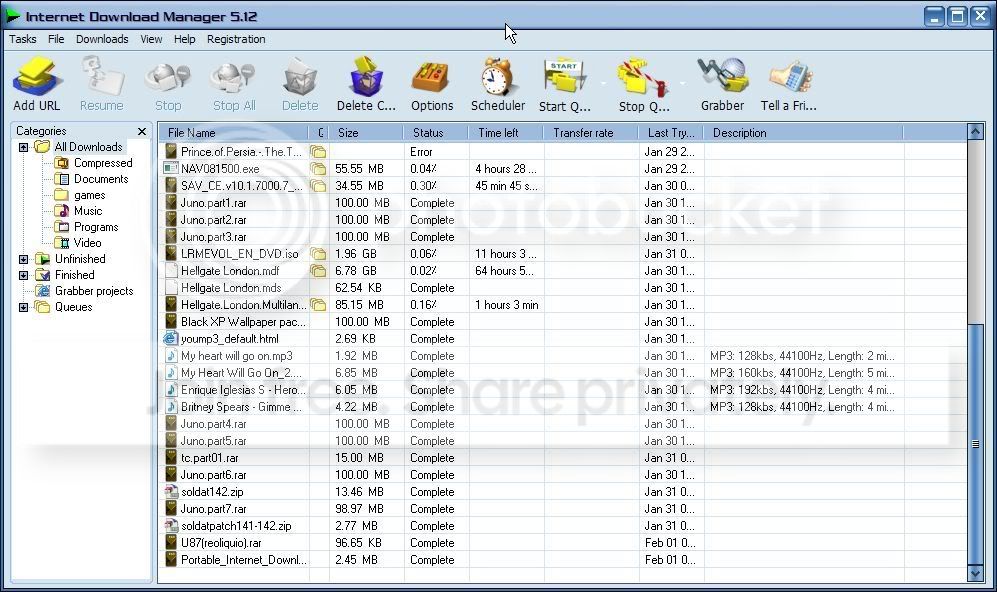Sort by the Size column header
The height and width of the screenshot is (592, 997).
[366, 133]
